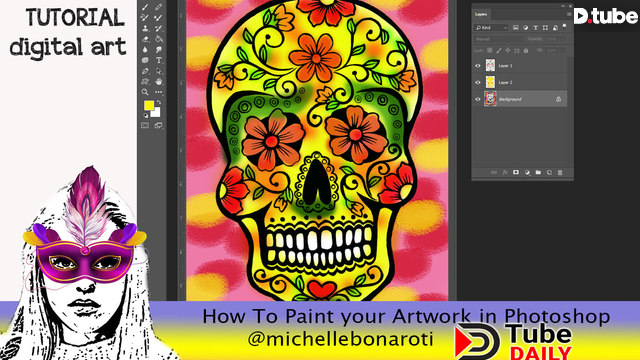The height and width of the screenshot is (360, 640).
Task: Toggle Quick Mask mode
Action: 145,125
